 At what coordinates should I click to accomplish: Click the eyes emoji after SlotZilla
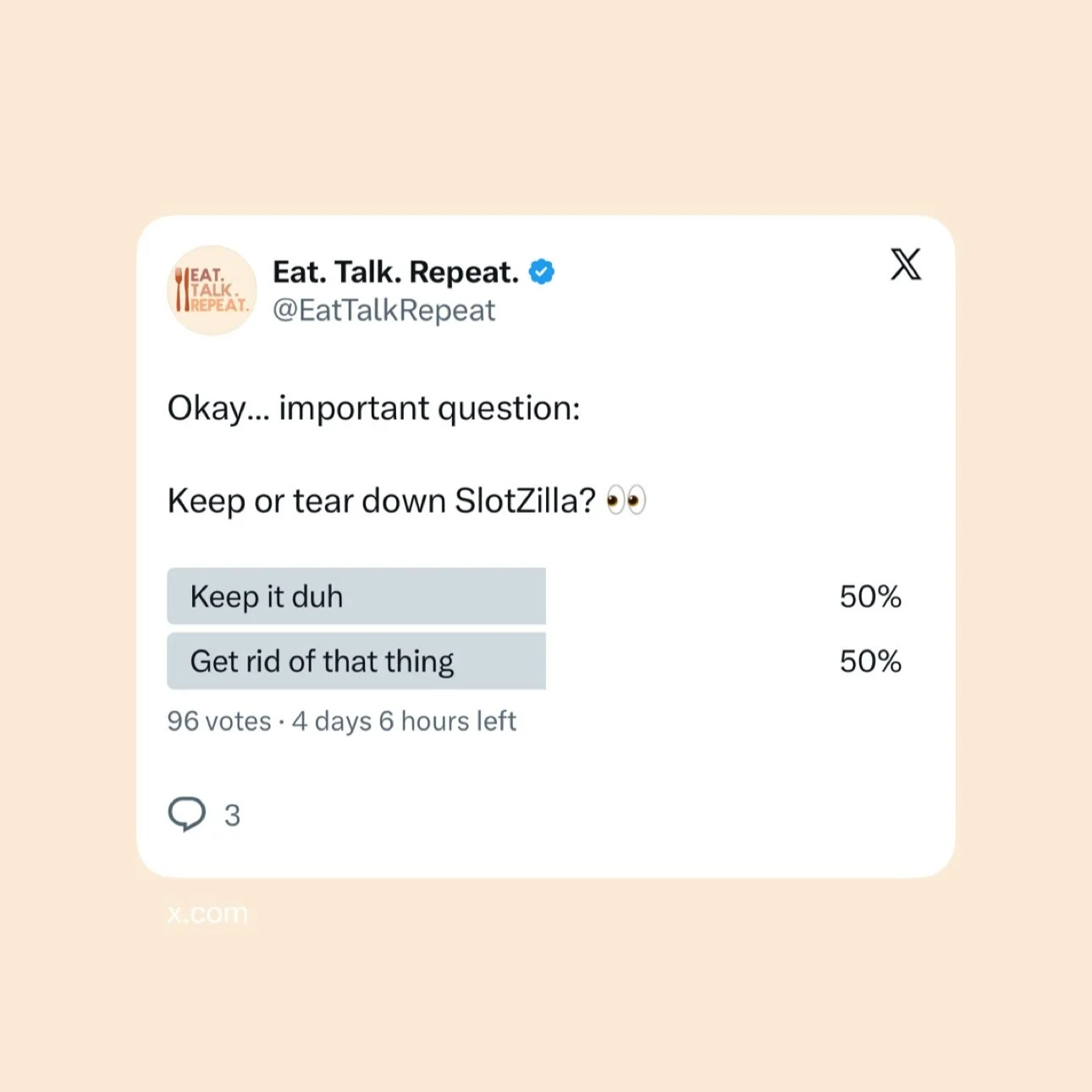click(x=626, y=500)
